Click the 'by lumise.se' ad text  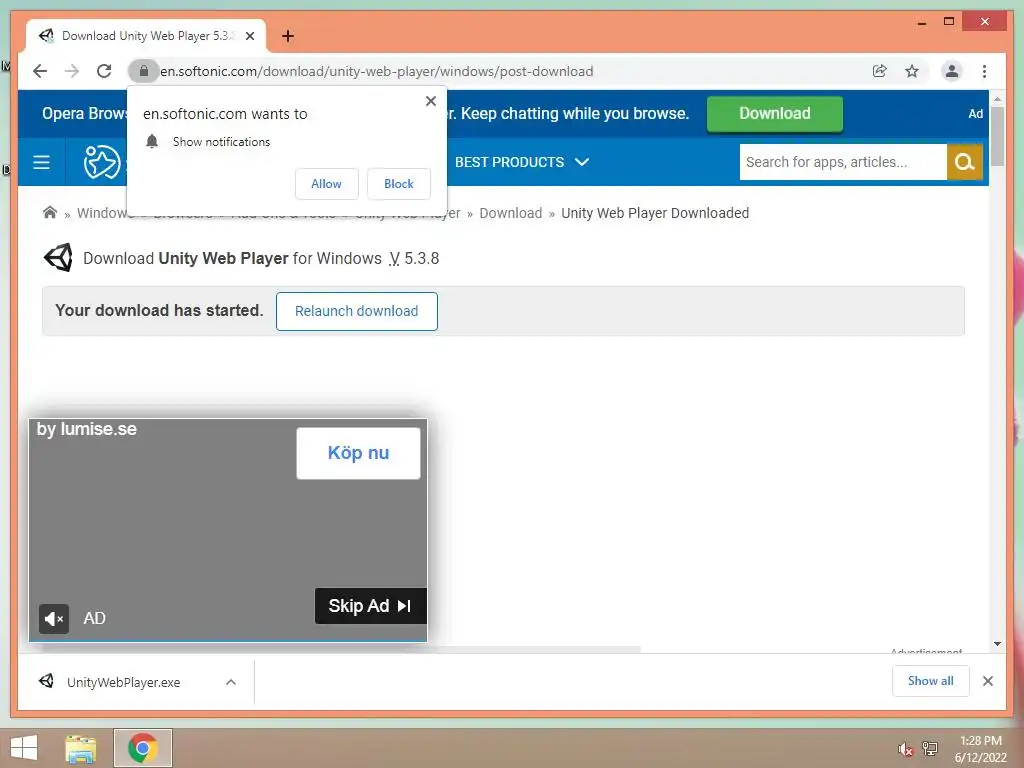pos(87,429)
